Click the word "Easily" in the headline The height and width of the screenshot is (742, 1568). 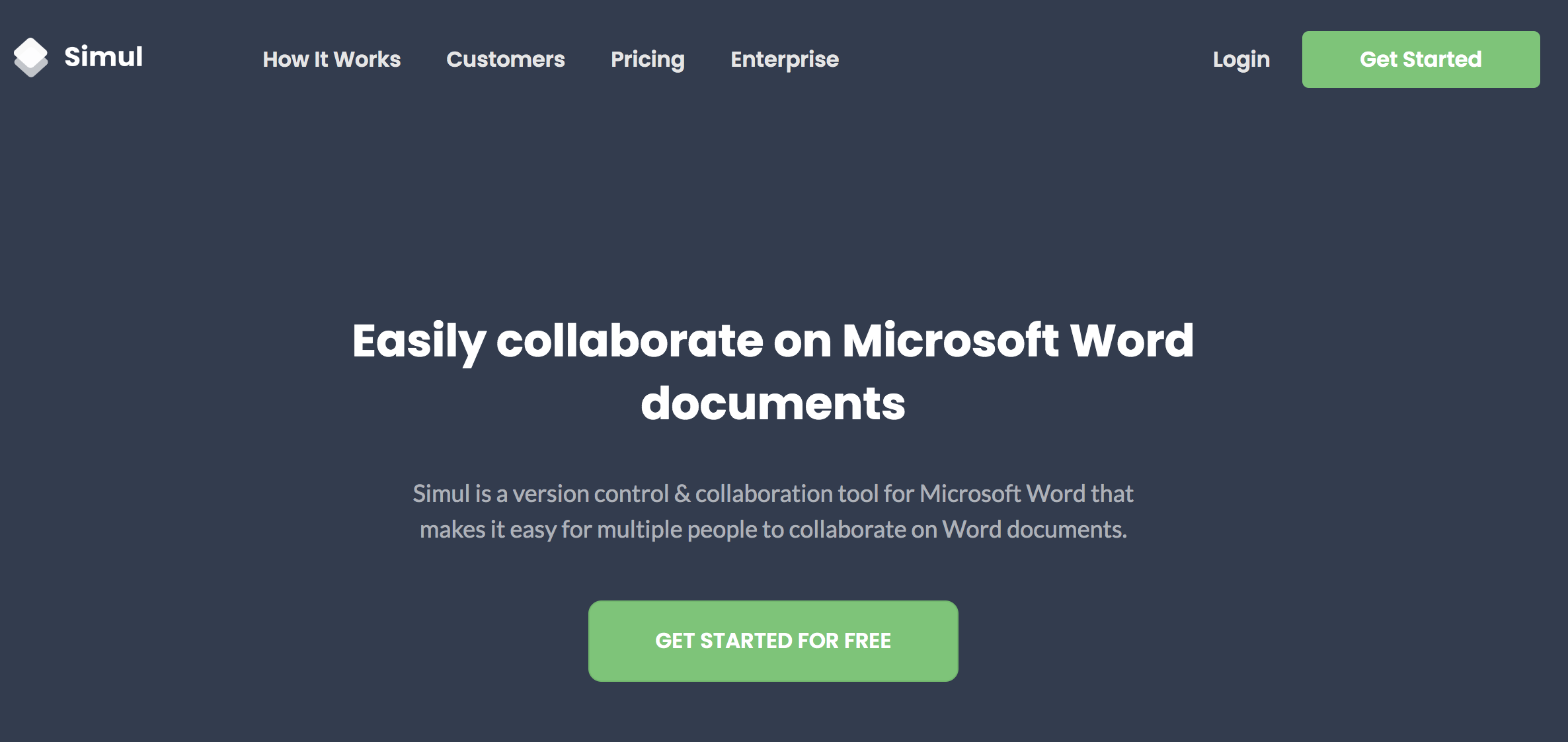point(418,341)
